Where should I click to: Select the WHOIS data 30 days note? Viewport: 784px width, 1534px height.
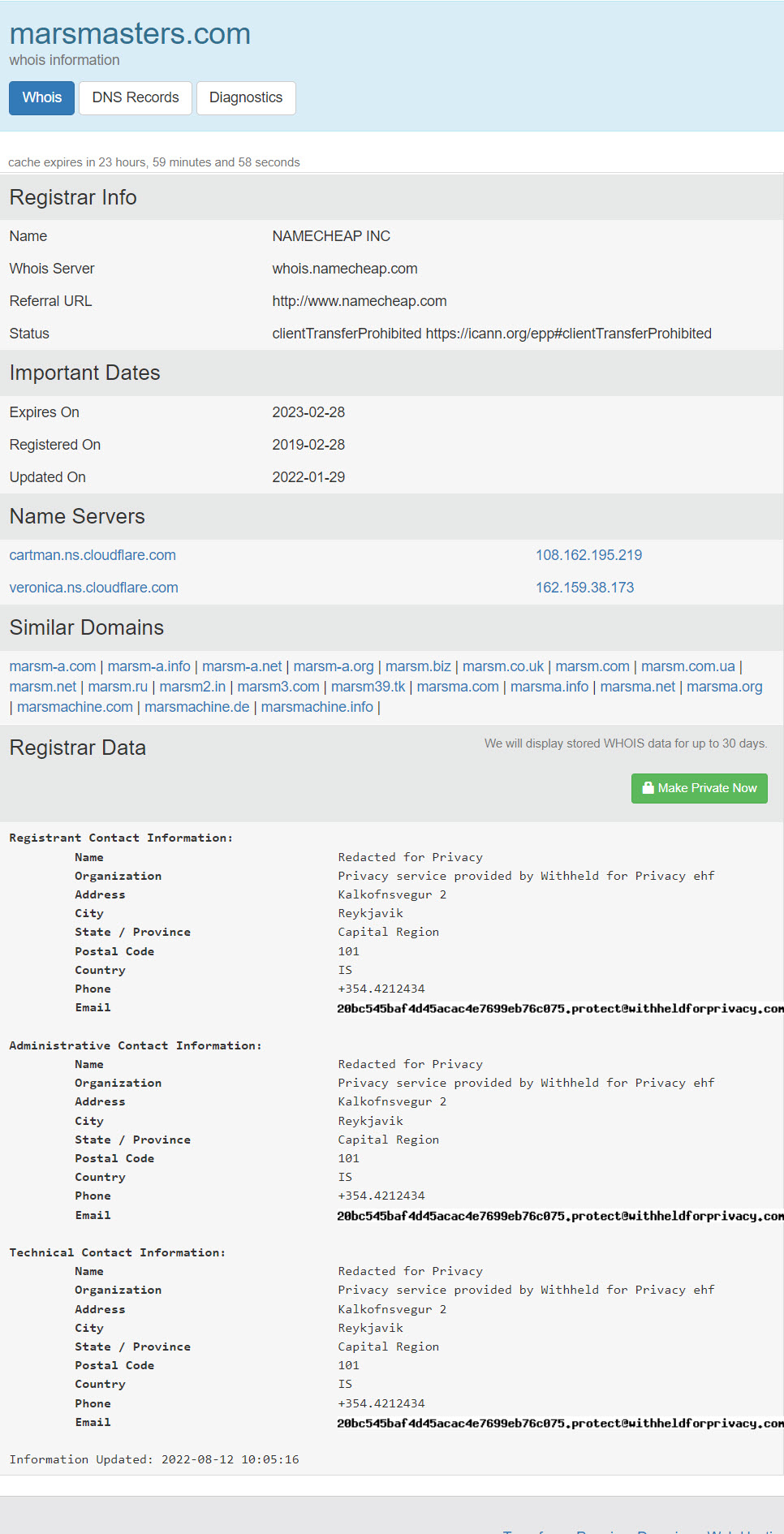626,743
